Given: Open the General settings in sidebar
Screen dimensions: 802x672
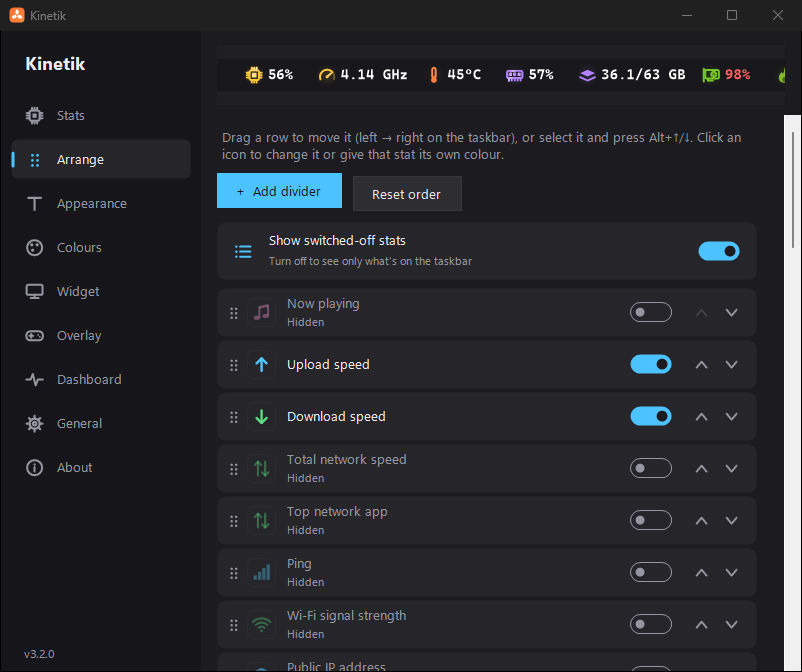Looking at the screenshot, I should (101, 423).
